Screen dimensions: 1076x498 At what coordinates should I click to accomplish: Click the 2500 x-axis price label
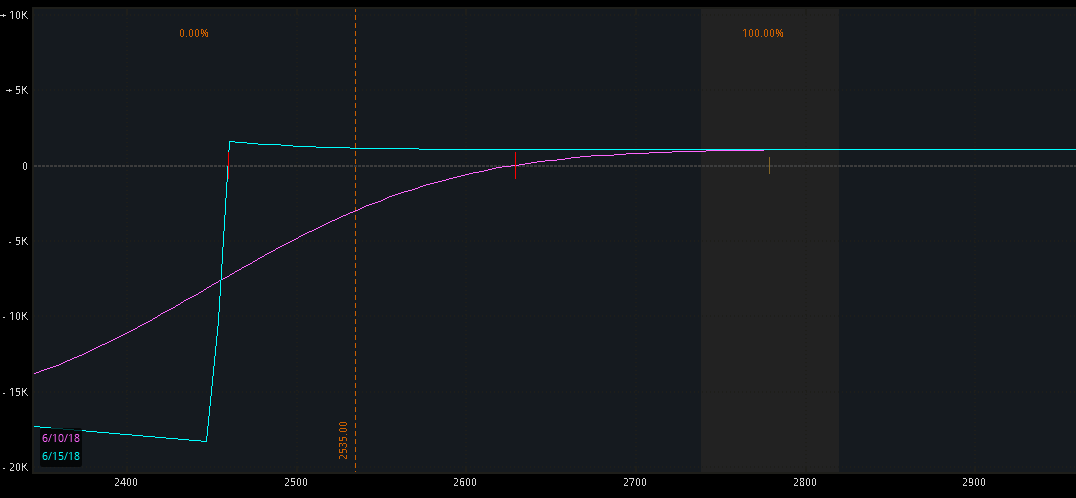click(x=296, y=482)
